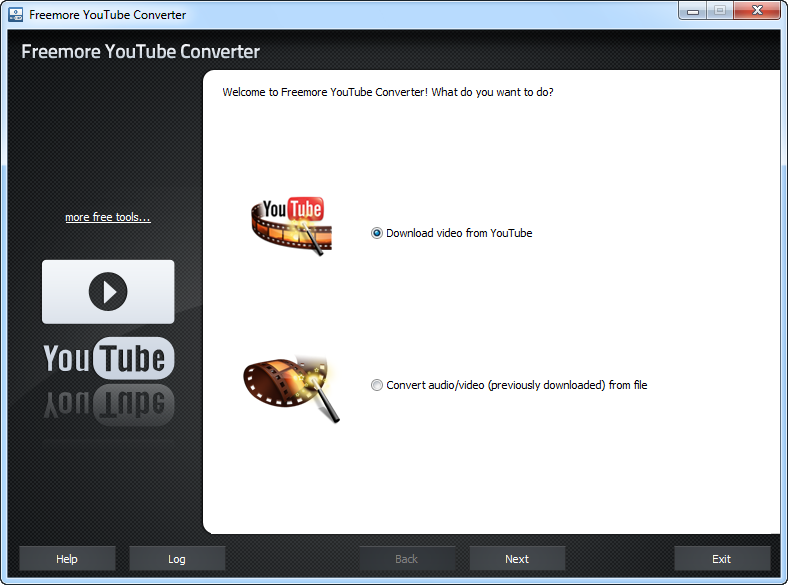Click the Freemore YouTube Converter header text
788x585 pixels.
click(x=140, y=52)
